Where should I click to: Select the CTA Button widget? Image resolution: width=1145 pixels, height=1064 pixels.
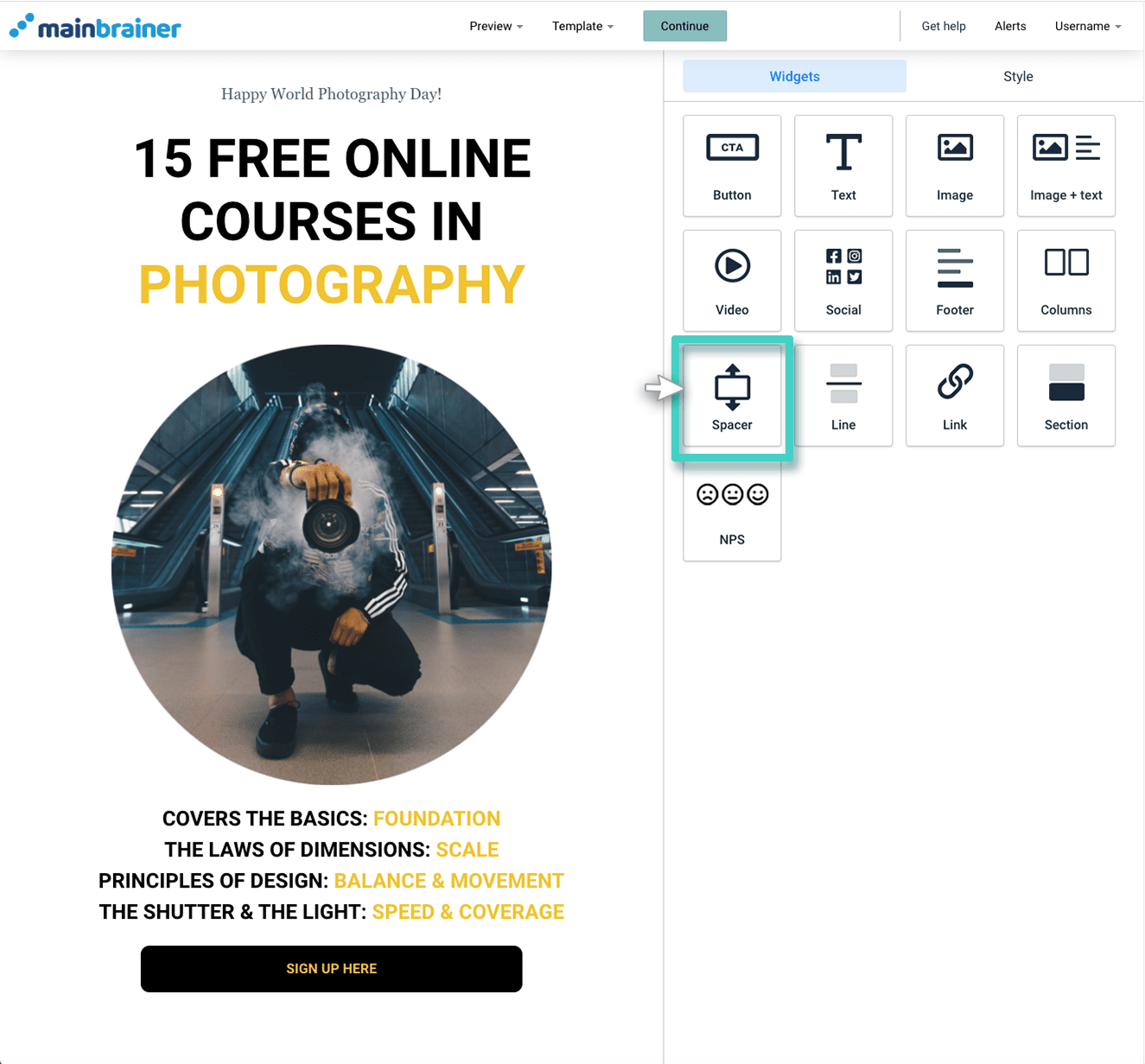(x=731, y=166)
